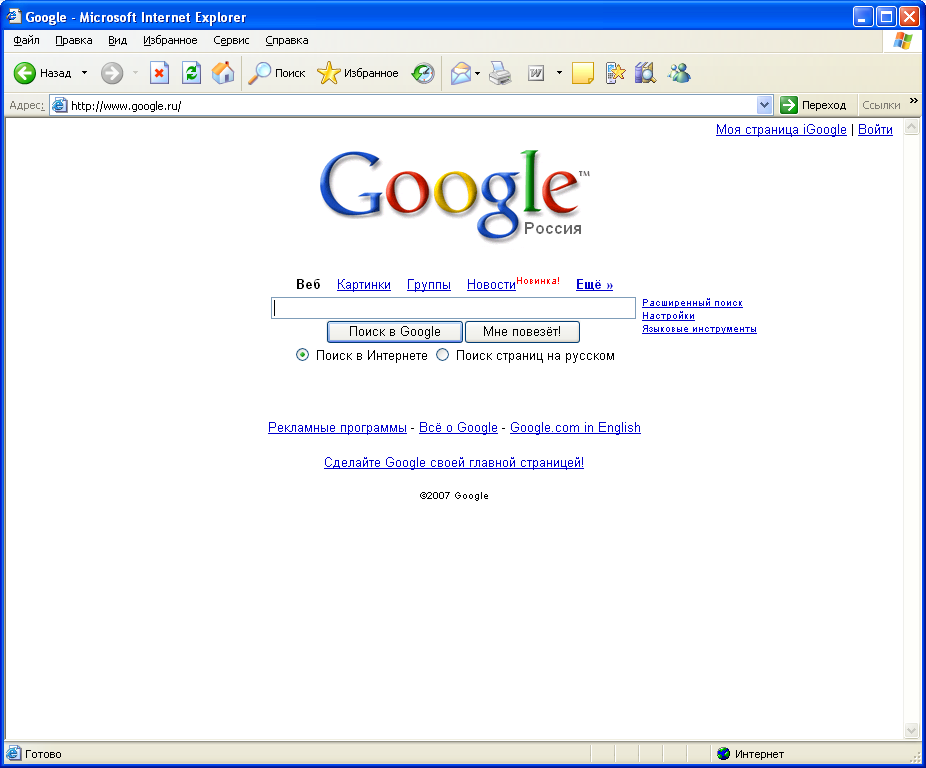Open Группы search link

click(x=429, y=285)
